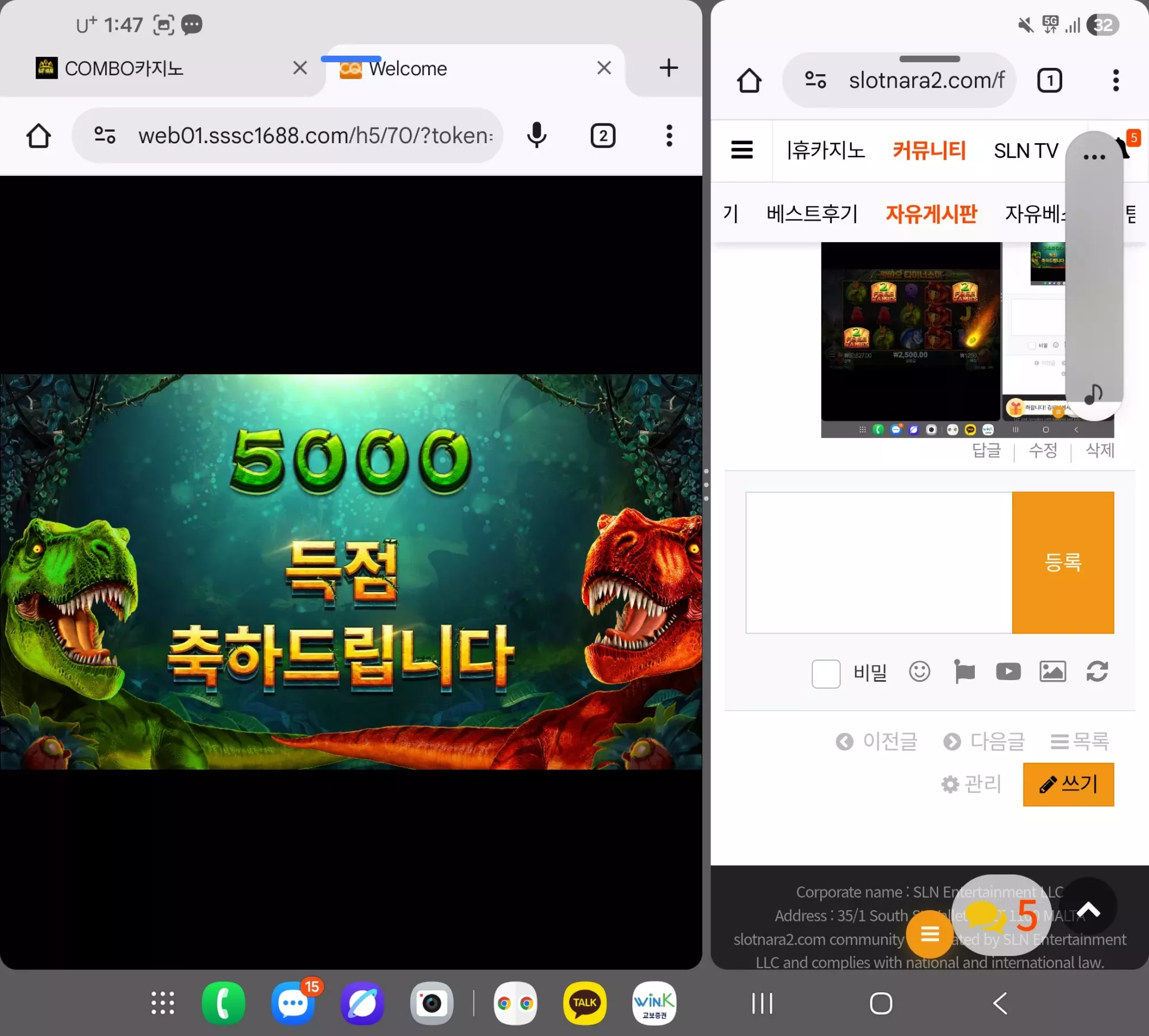Screen dimensions: 1149x1036
Task: Go to the previous post via 이전글
Action: point(877,742)
